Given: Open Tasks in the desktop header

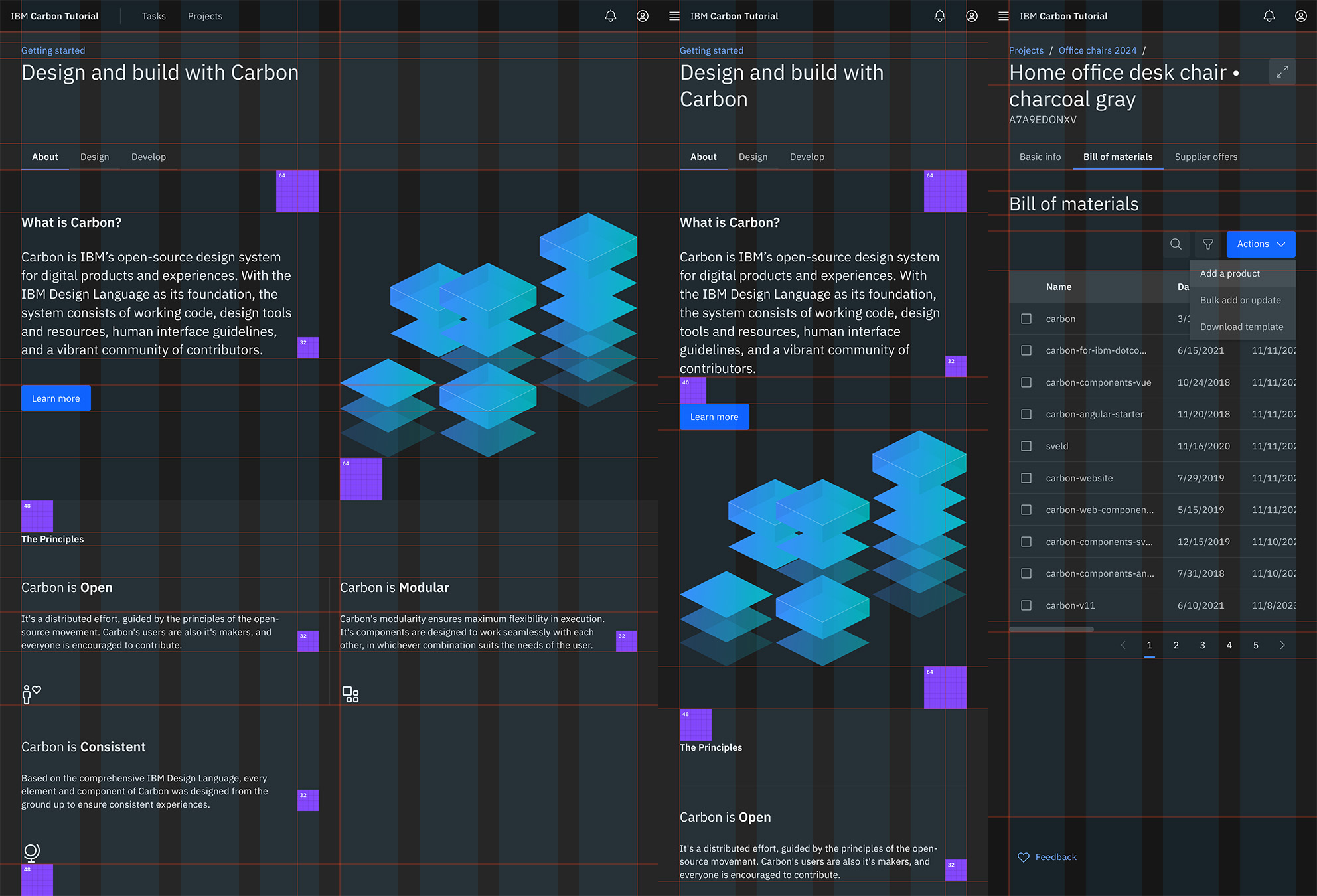Looking at the screenshot, I should pos(154,16).
